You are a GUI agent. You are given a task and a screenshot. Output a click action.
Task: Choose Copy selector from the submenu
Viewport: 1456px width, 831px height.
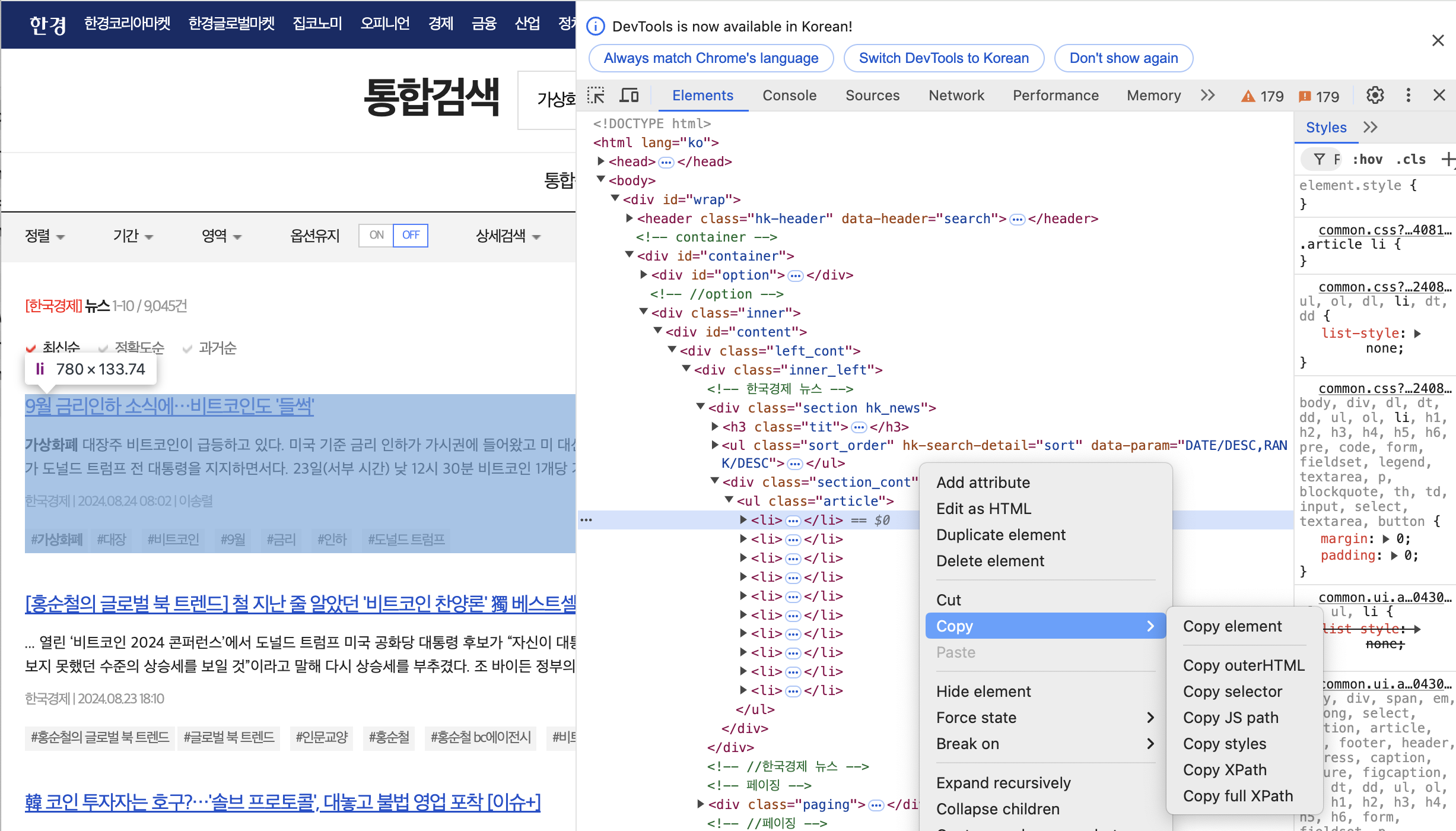(1232, 692)
